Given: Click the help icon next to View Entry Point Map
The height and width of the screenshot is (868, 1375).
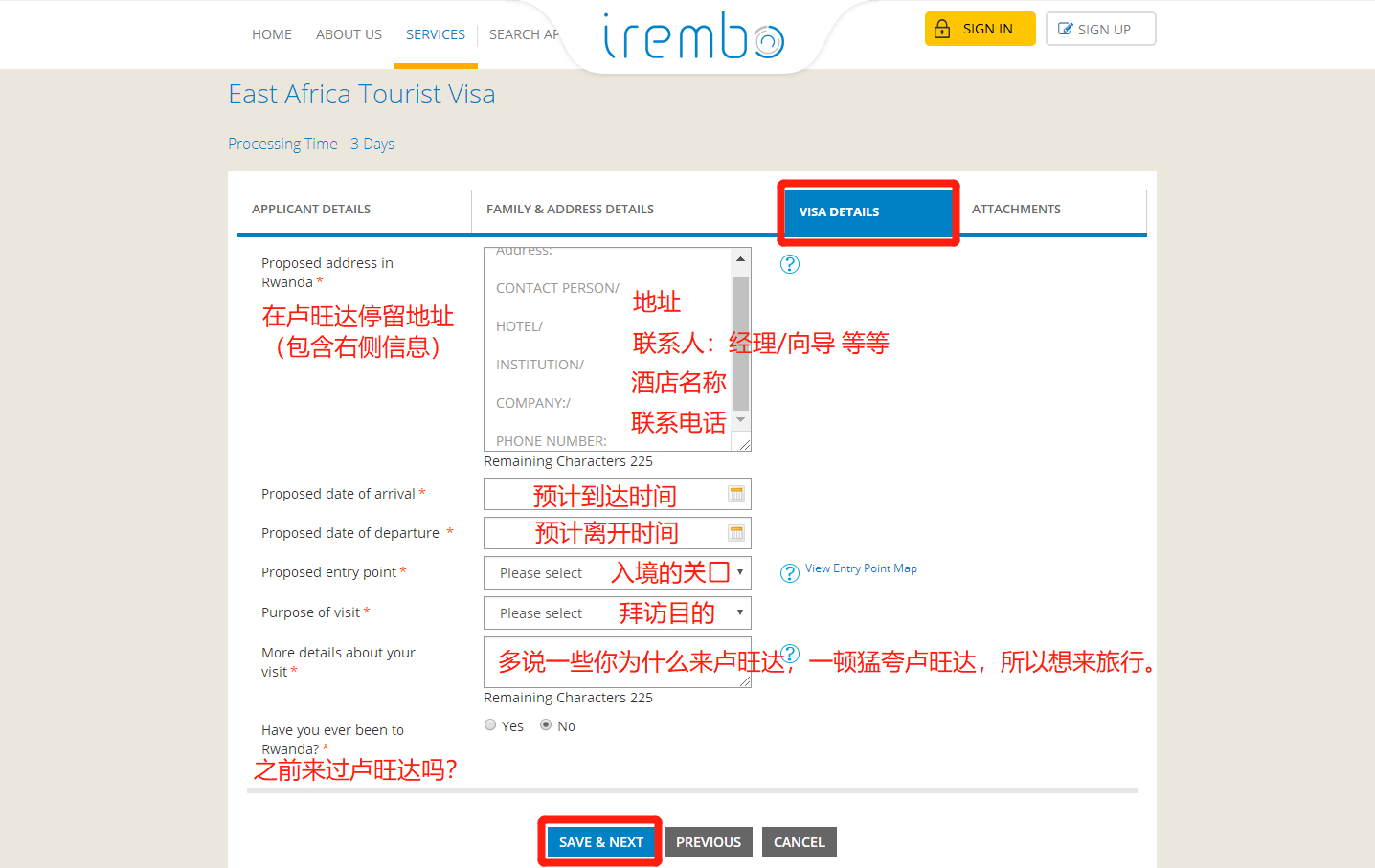Looking at the screenshot, I should (x=790, y=573).
